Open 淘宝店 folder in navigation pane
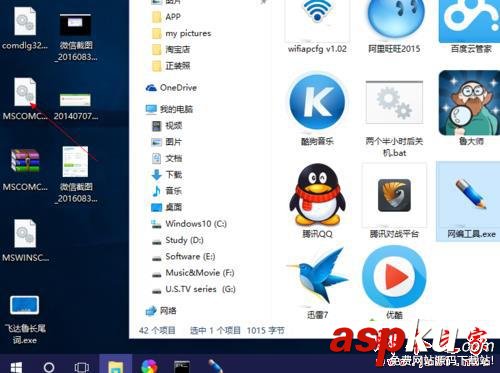 (x=171, y=50)
